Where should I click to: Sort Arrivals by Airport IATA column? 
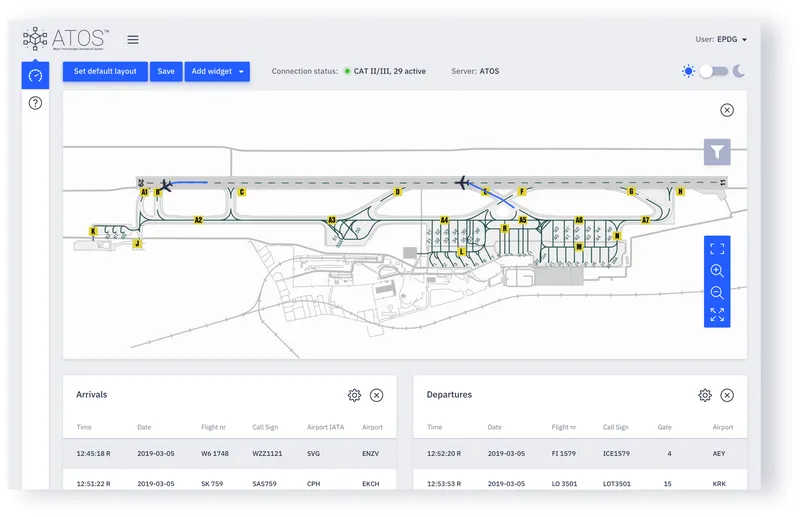coord(326,427)
